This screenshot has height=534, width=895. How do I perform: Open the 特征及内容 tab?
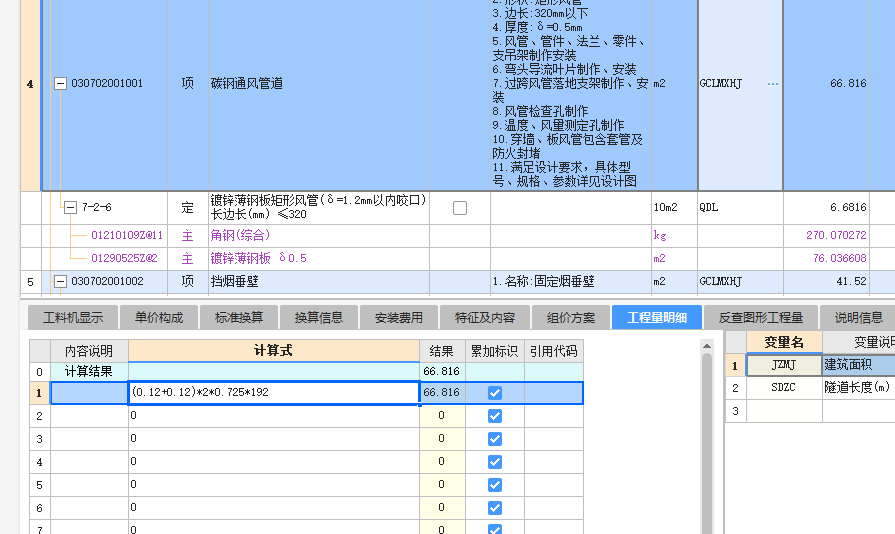[485, 317]
